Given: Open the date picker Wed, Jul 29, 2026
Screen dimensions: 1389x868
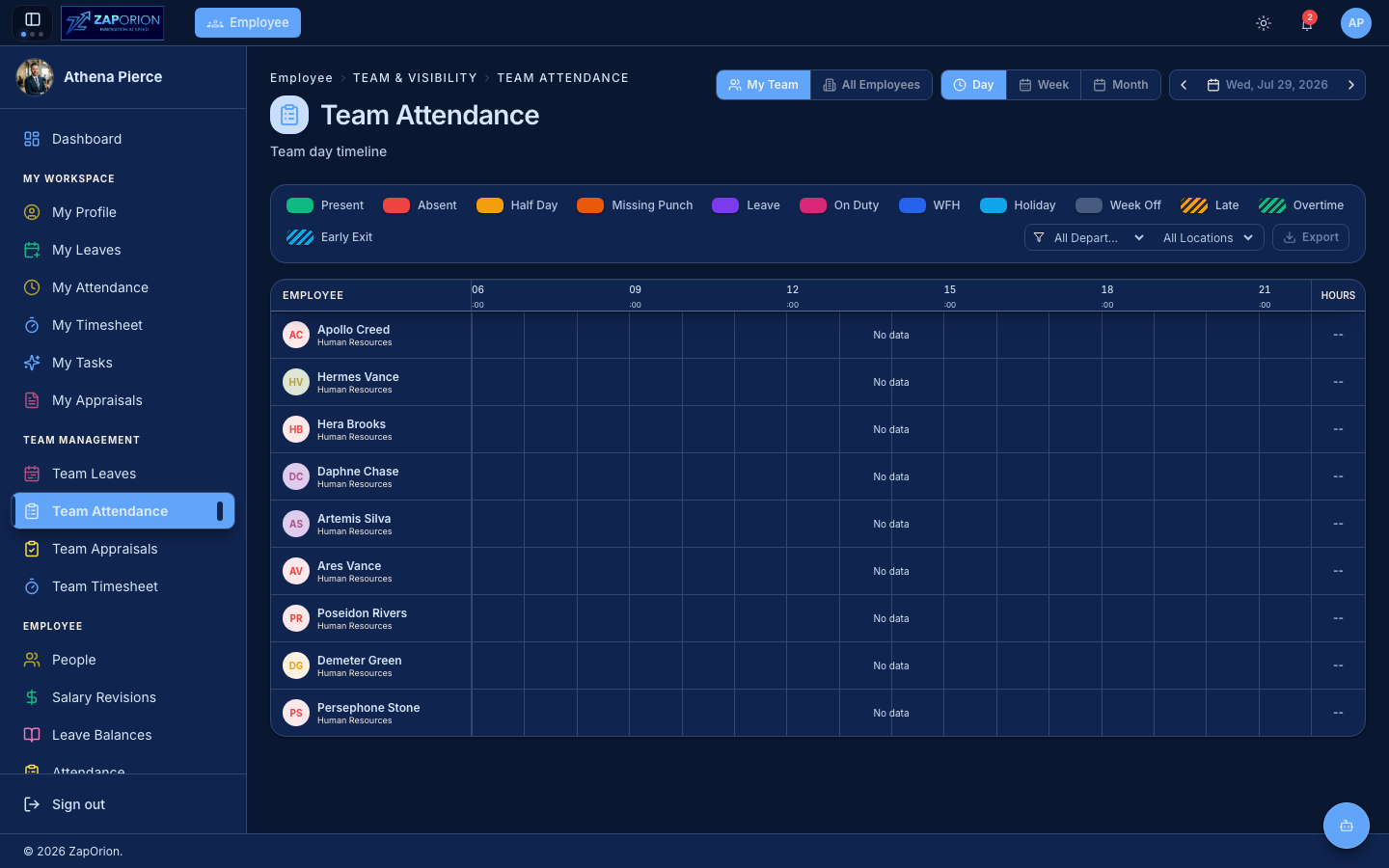Looking at the screenshot, I should pyautogui.click(x=1267, y=85).
